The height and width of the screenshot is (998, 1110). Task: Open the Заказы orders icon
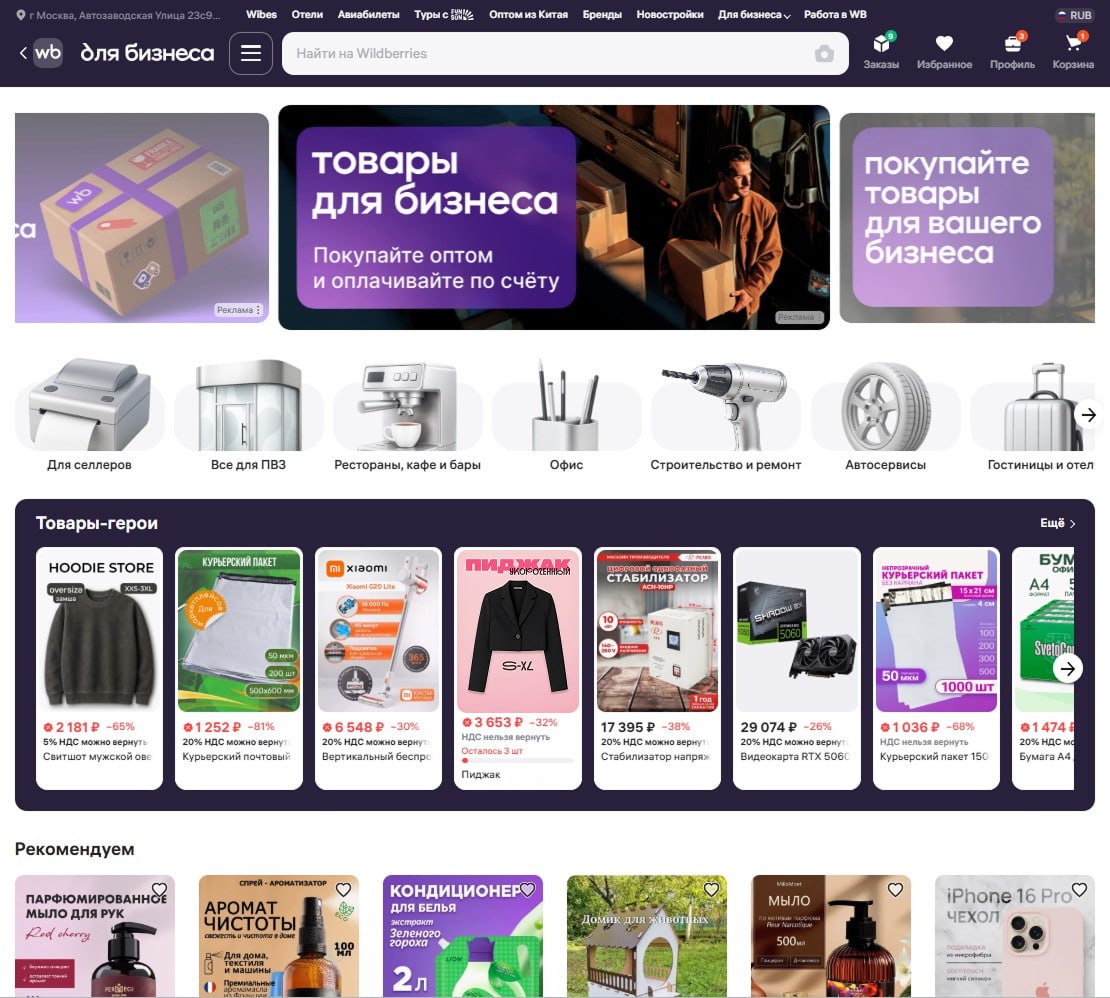click(x=881, y=45)
